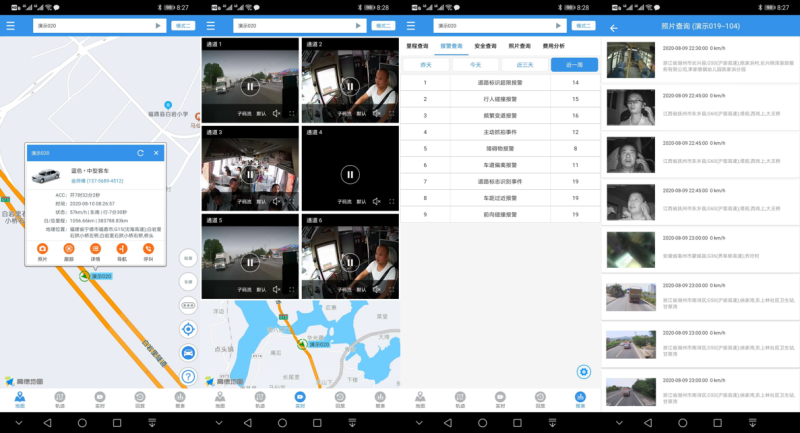
Task: Unmute audio on 通道 5 video
Action: tap(276, 290)
